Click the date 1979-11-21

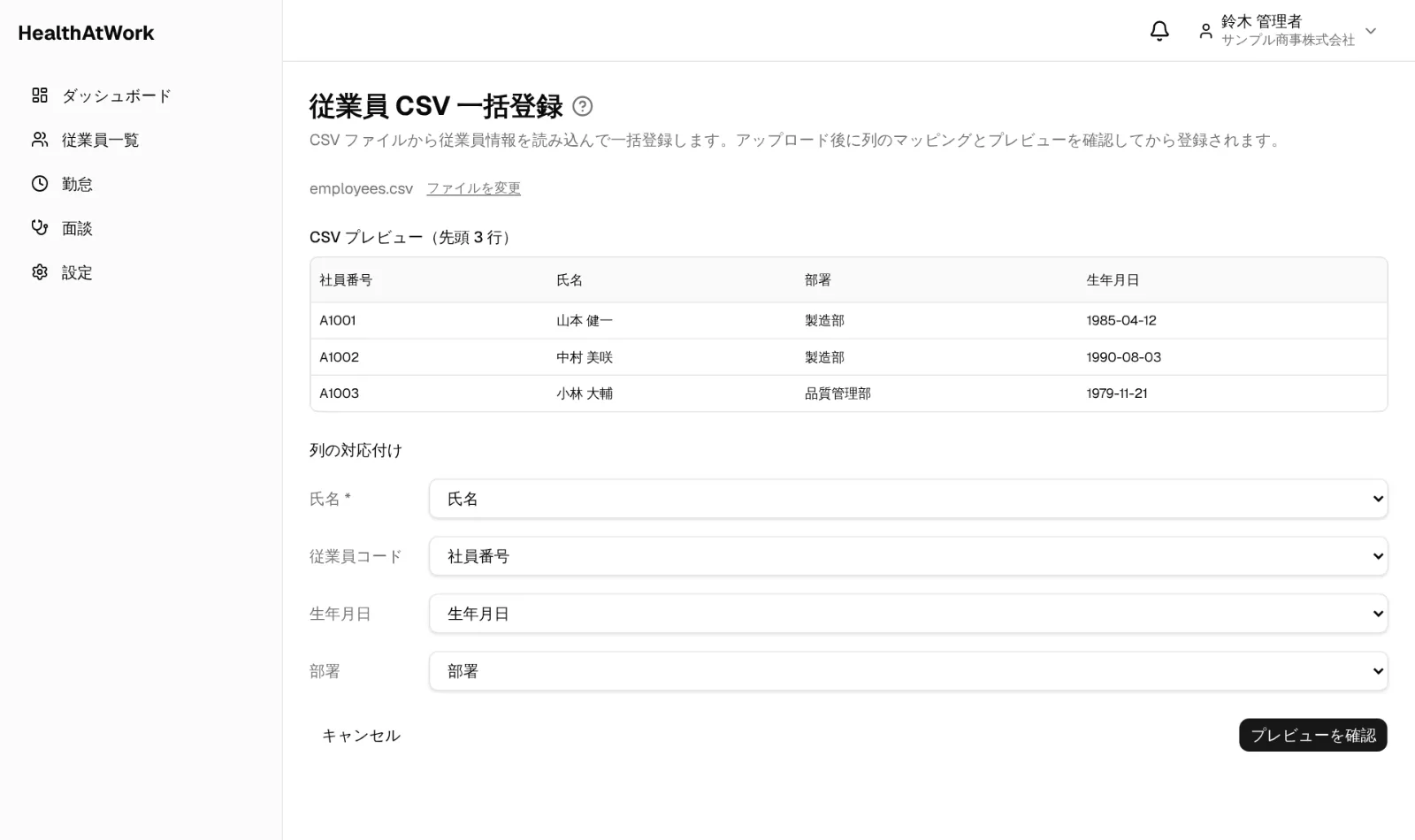point(1117,393)
